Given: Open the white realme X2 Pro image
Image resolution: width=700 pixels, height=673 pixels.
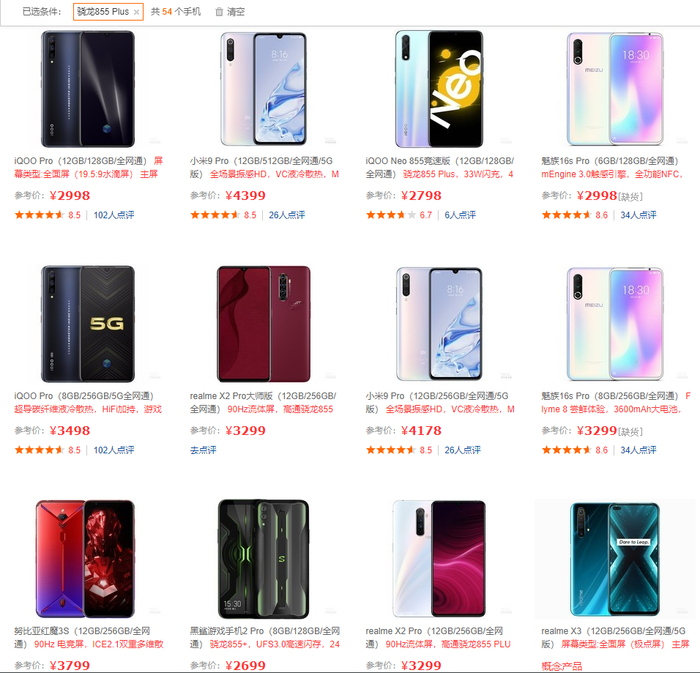Looking at the screenshot, I should (439, 559).
